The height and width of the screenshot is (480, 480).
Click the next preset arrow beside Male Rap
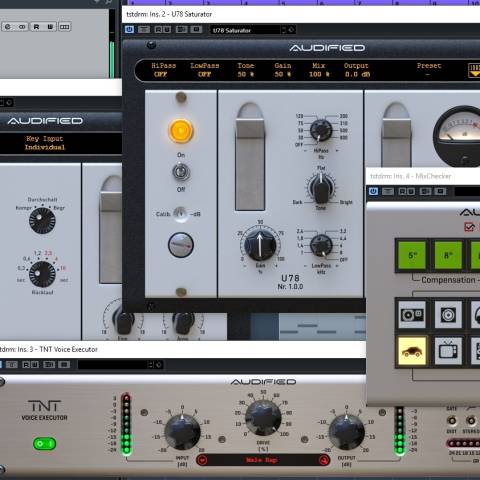(323, 460)
